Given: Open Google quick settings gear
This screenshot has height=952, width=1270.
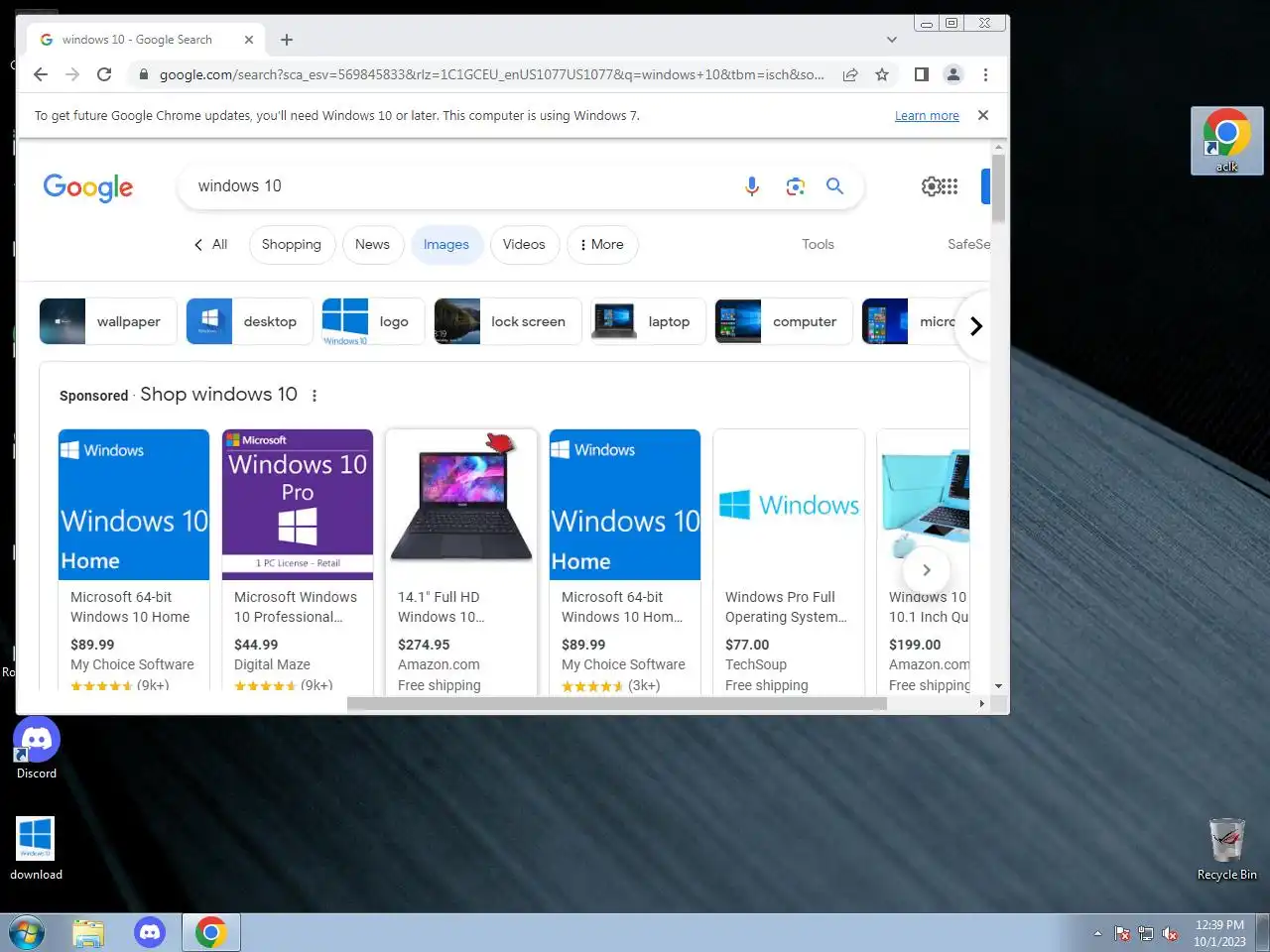Looking at the screenshot, I should coord(932,186).
